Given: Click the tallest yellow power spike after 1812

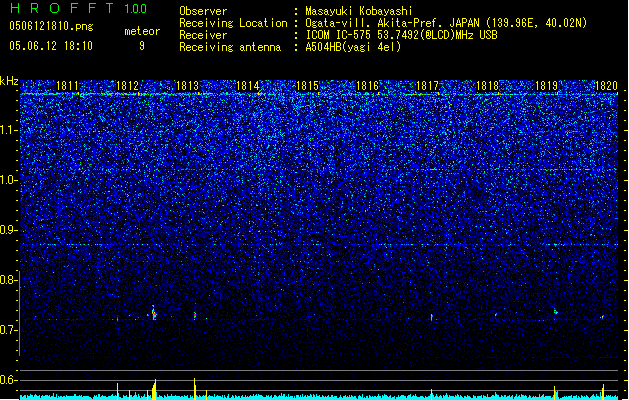Looking at the screenshot, I should [154, 389].
